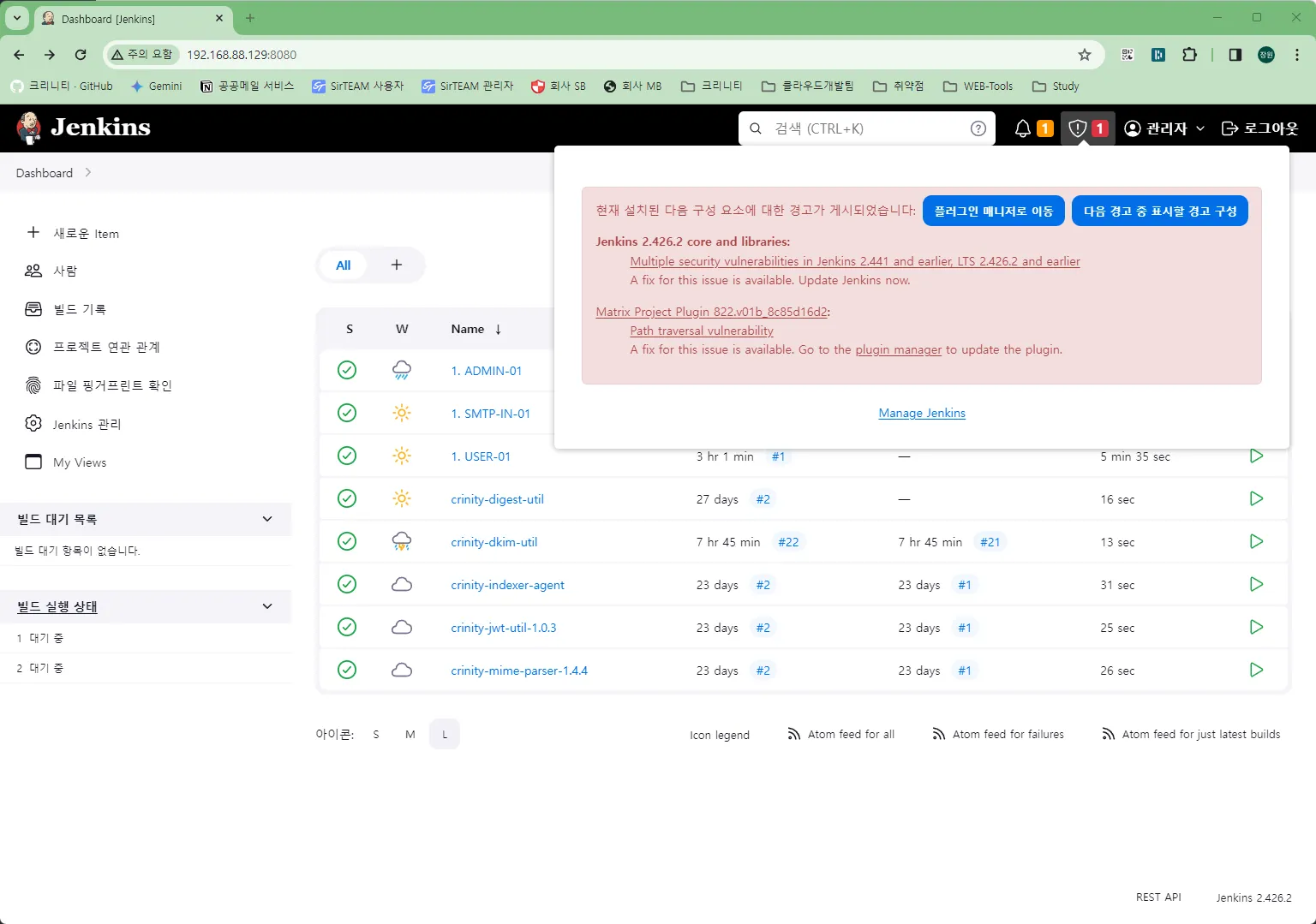The width and height of the screenshot is (1316, 924).
Task: Collapse the 빌드 대기 목록 section
Action: pos(267,519)
